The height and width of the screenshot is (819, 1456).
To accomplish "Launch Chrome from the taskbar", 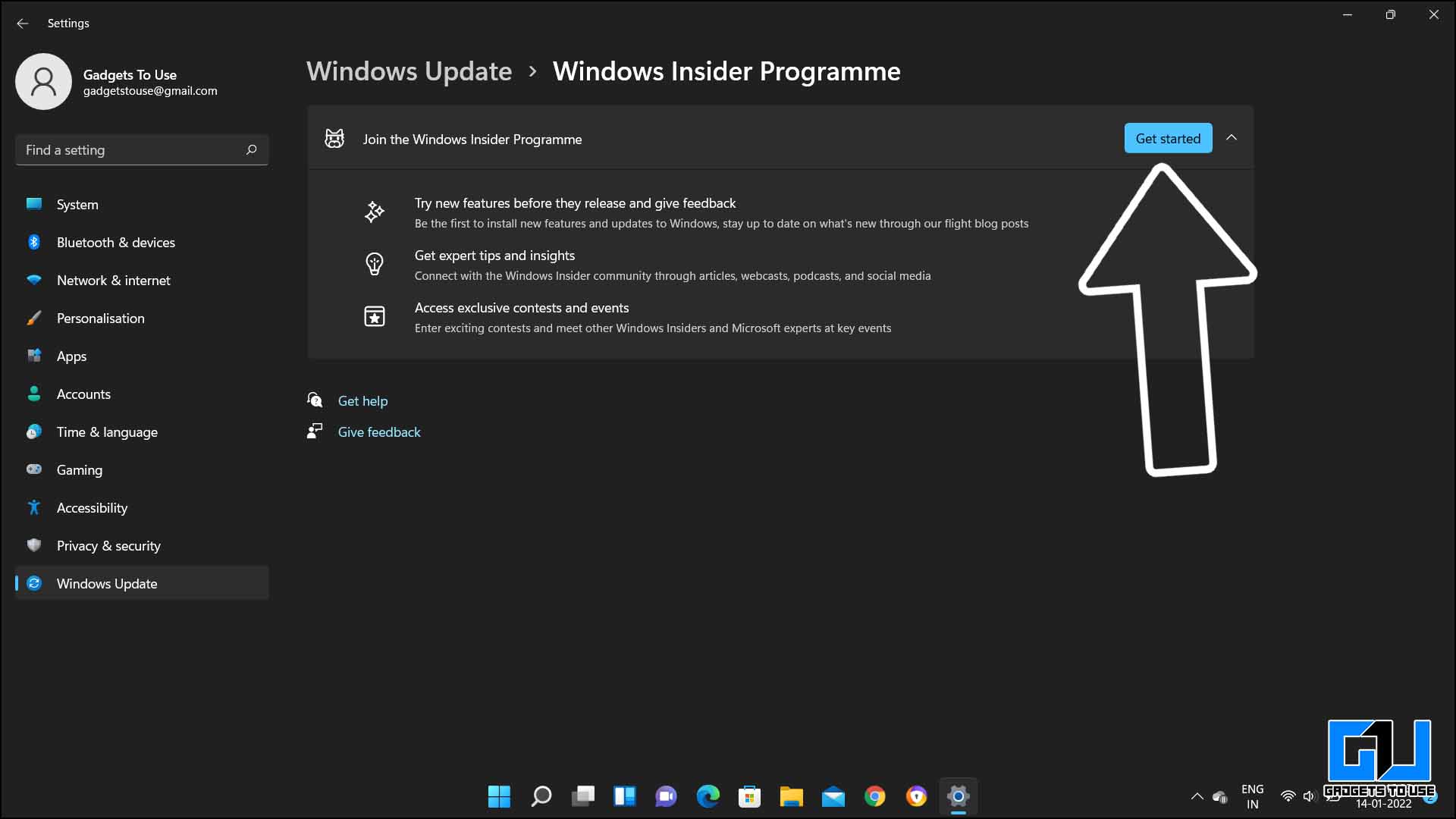I will (876, 796).
